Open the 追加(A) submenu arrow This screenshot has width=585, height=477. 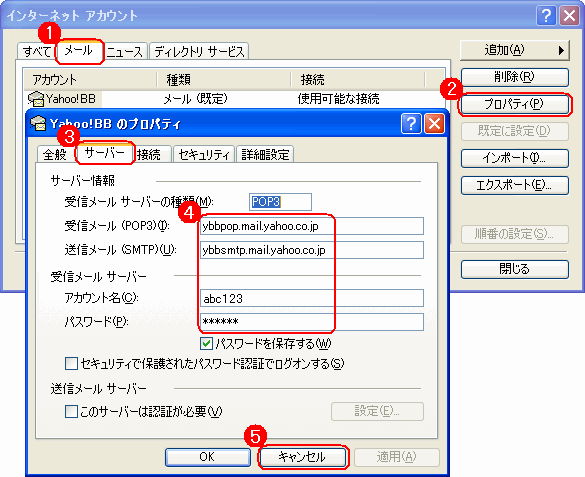pos(561,50)
